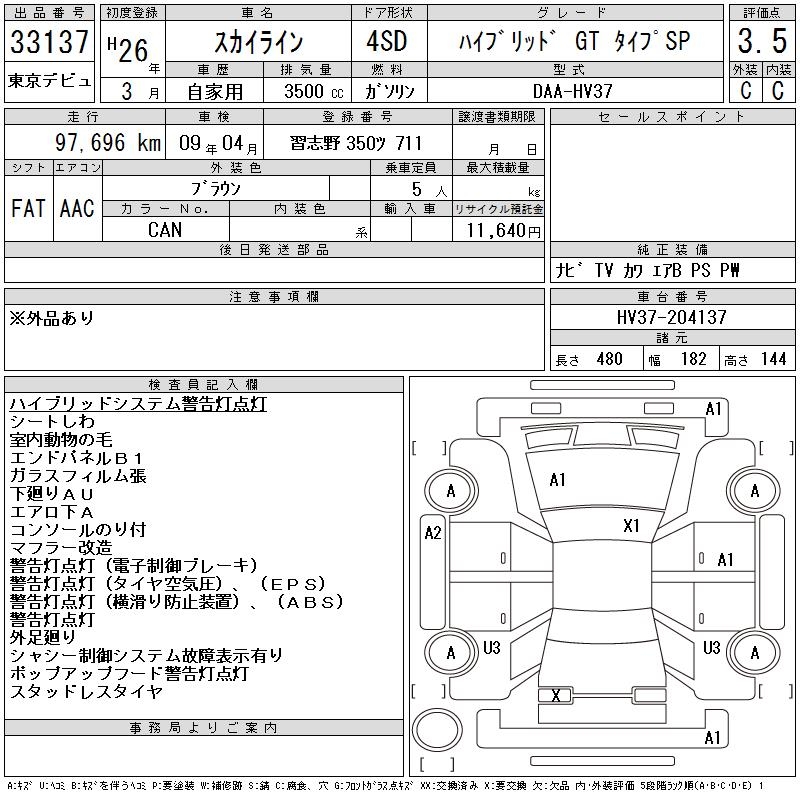
Task: Click inspection date 09年04月
Action: (x=218, y=143)
